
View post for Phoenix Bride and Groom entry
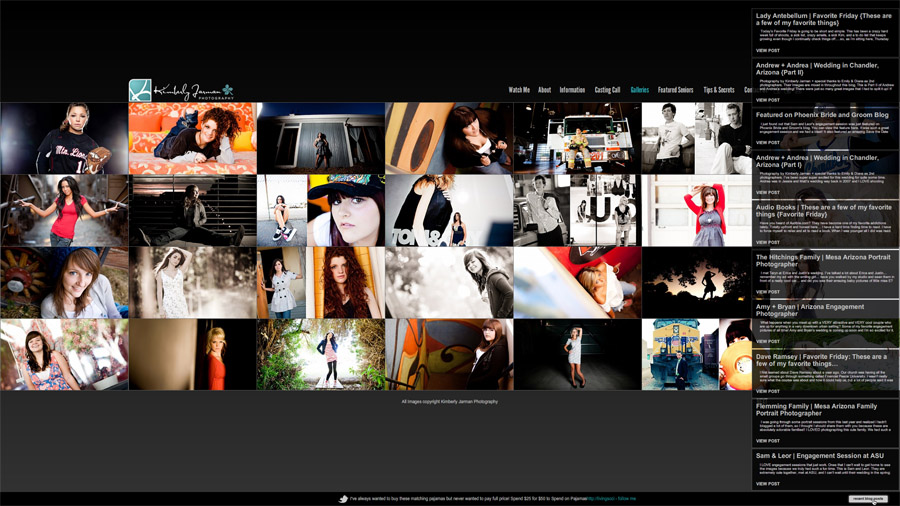767,142
